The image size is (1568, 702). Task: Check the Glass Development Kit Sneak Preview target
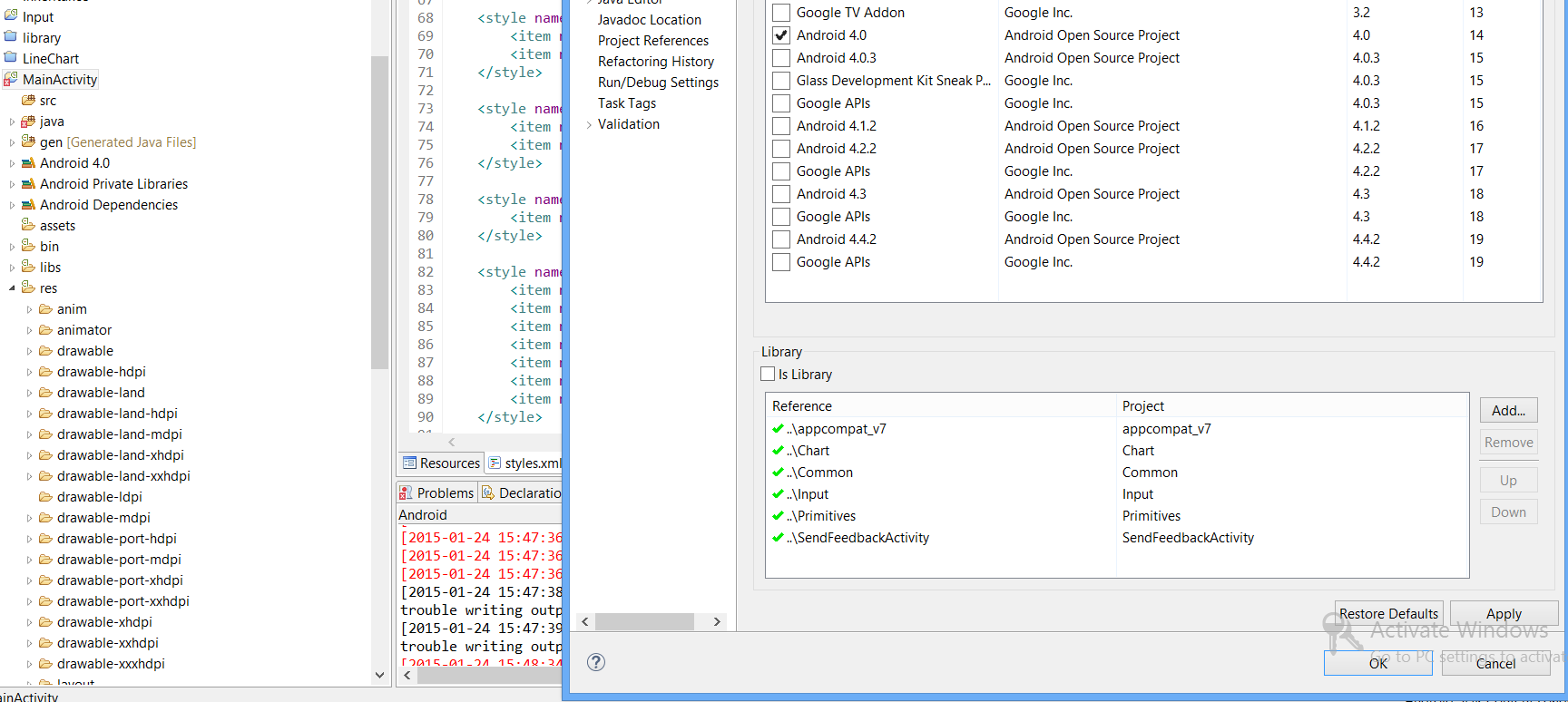click(x=780, y=81)
